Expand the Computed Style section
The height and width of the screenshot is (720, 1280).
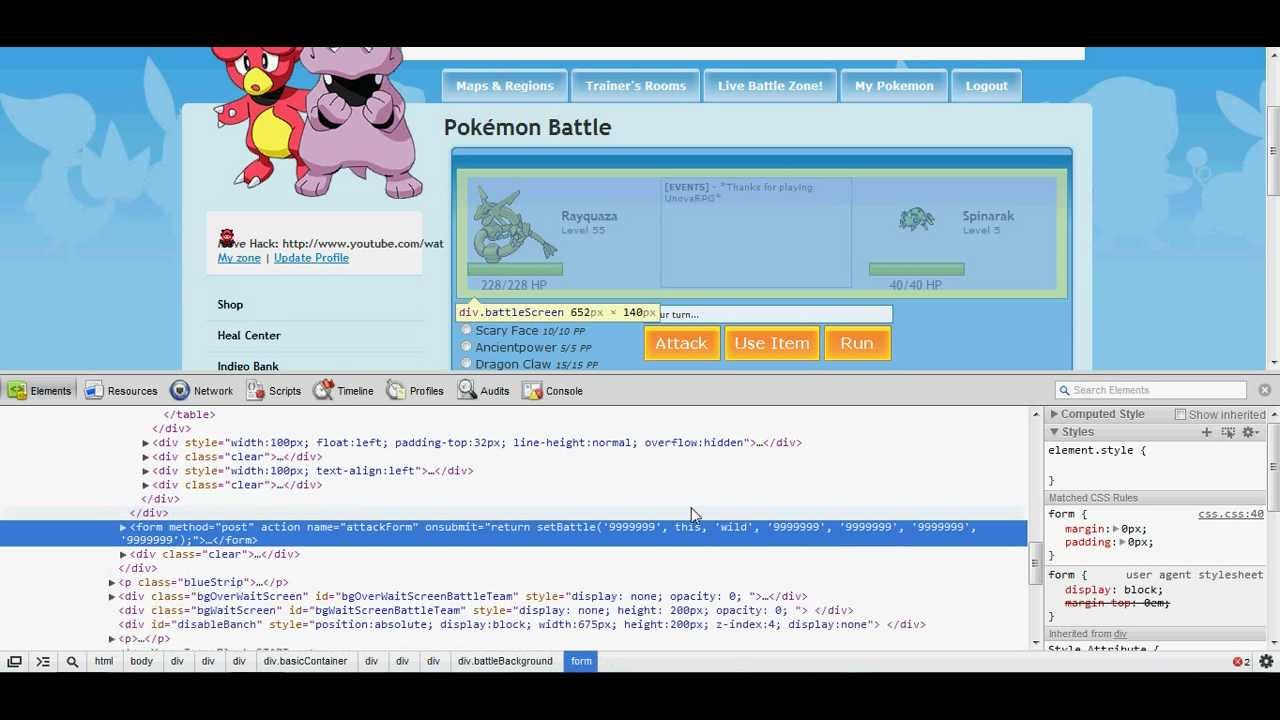(x=1054, y=414)
